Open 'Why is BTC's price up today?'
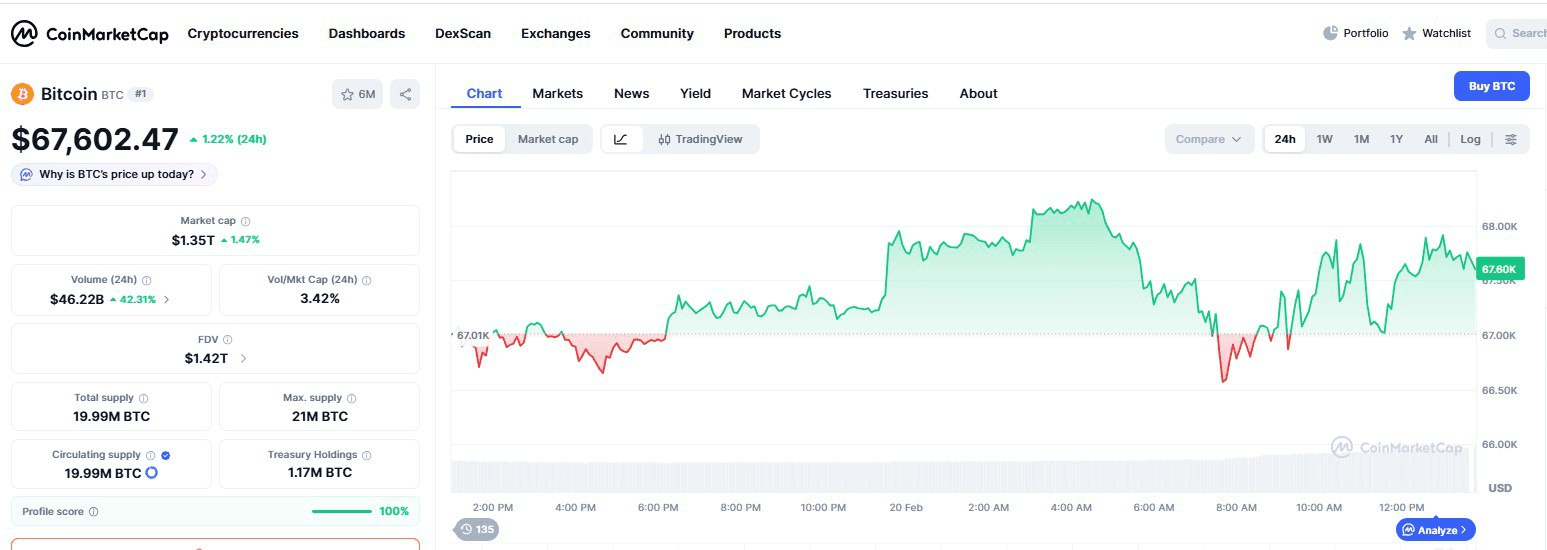 [114, 174]
